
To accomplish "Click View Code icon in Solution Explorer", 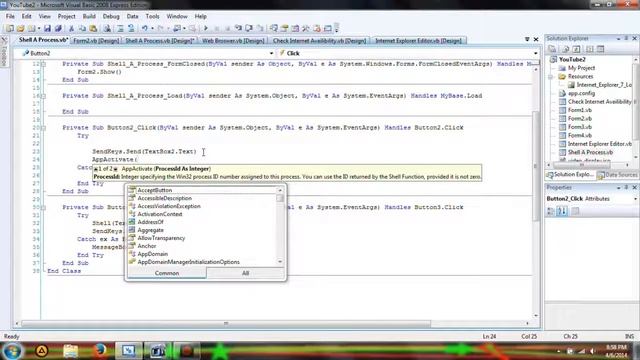I will coord(590,49).
